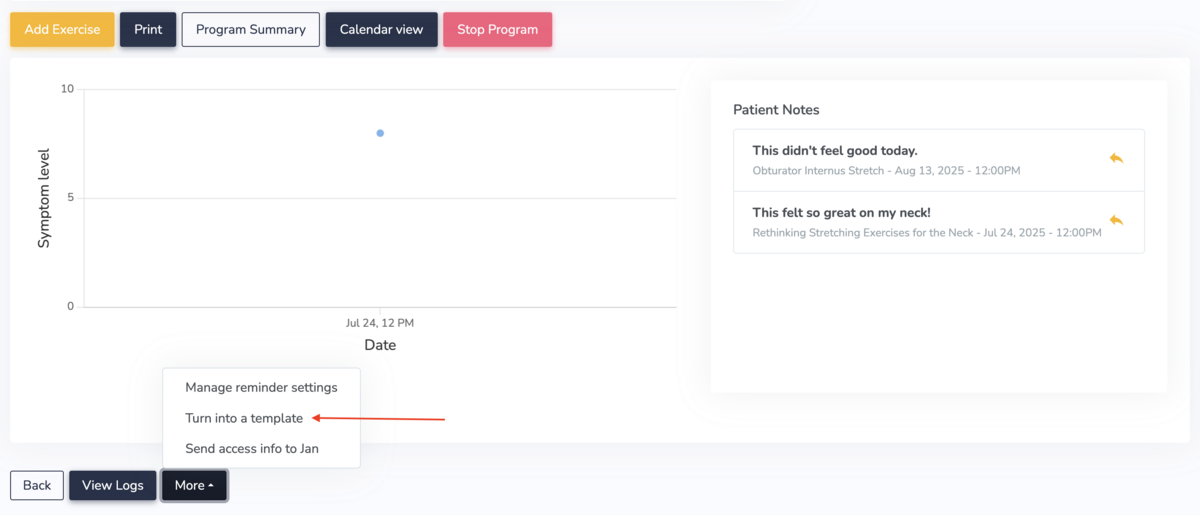Click the Symptom level axis title

click(x=44, y=198)
